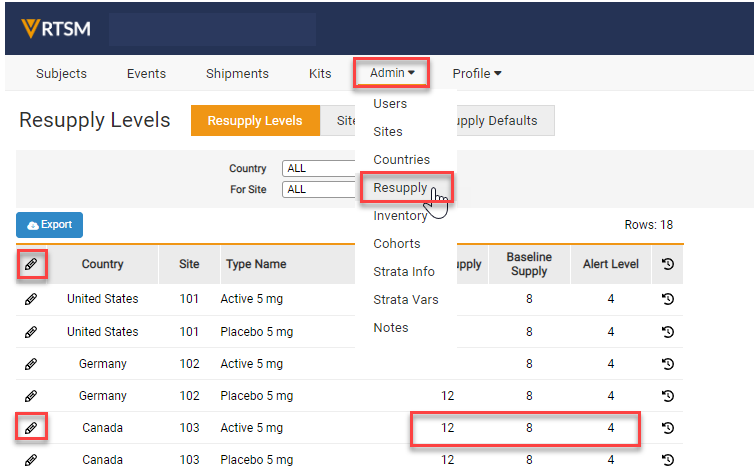
Task: View history for the Canada Active 5 mg row
Action: (667, 428)
